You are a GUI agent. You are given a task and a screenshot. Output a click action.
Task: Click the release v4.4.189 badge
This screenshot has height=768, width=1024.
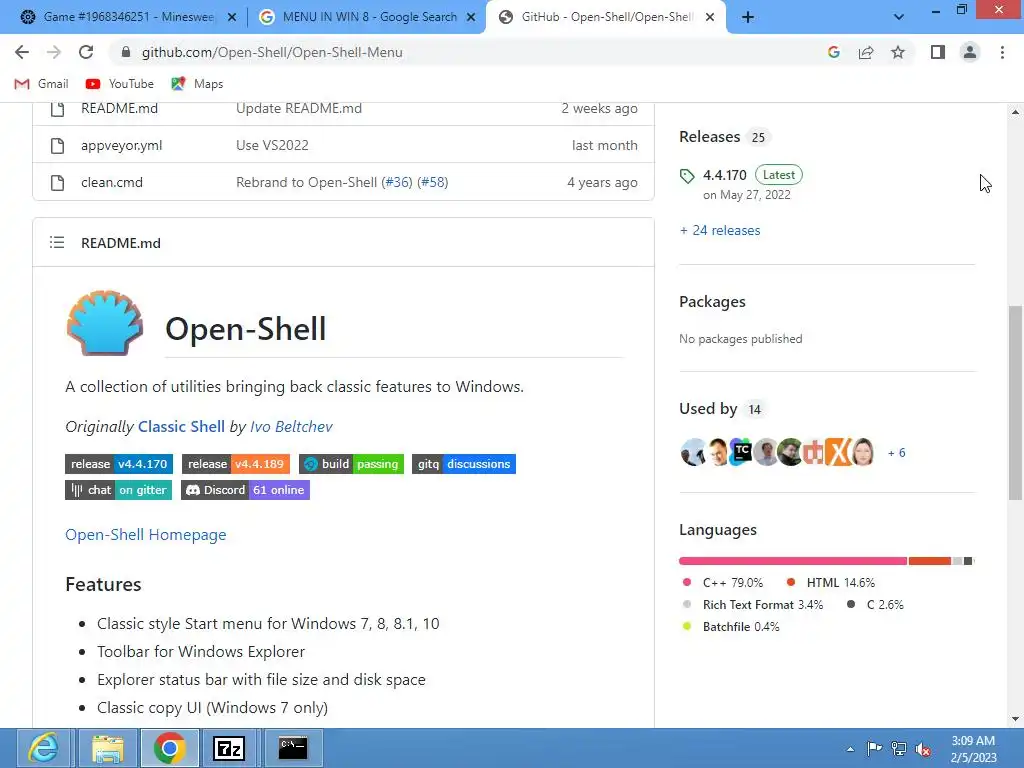(236, 464)
